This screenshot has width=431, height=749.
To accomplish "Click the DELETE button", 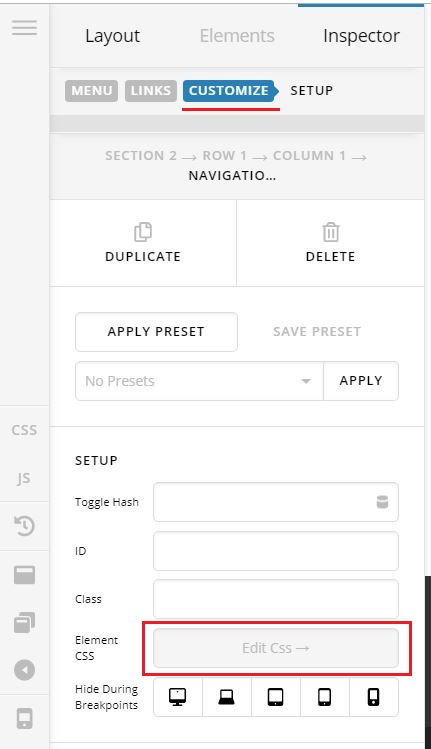I will [x=330, y=243].
